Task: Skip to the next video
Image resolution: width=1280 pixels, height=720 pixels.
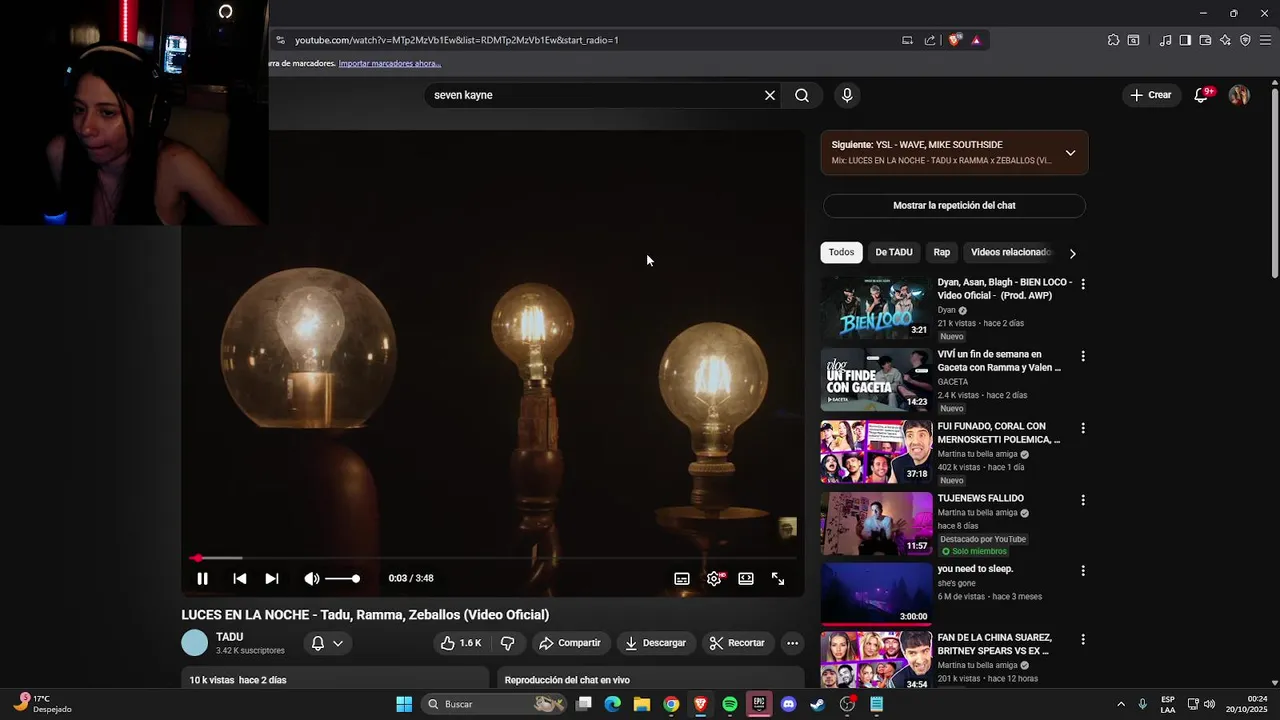Action: click(272, 578)
